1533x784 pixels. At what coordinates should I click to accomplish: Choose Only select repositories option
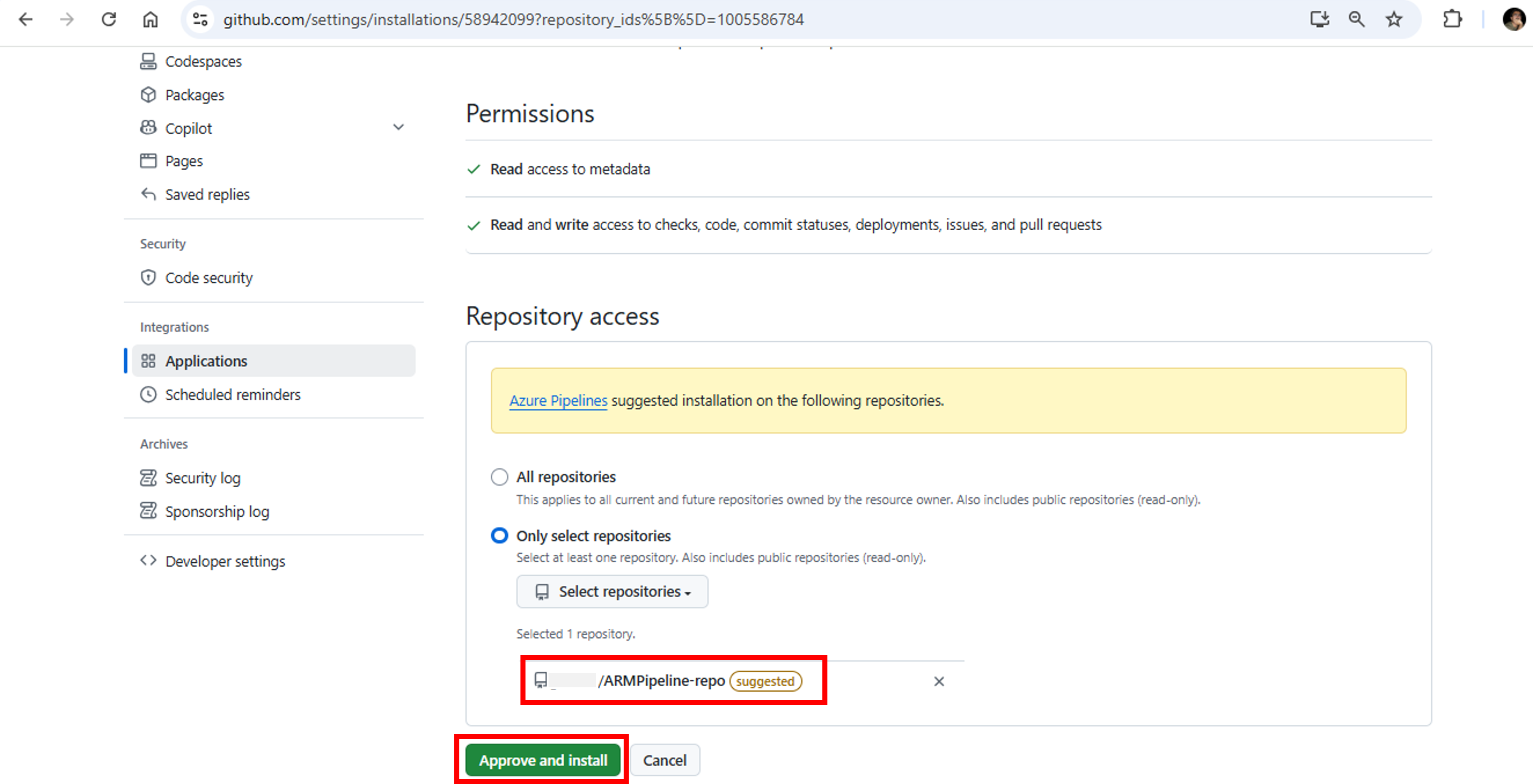click(499, 535)
